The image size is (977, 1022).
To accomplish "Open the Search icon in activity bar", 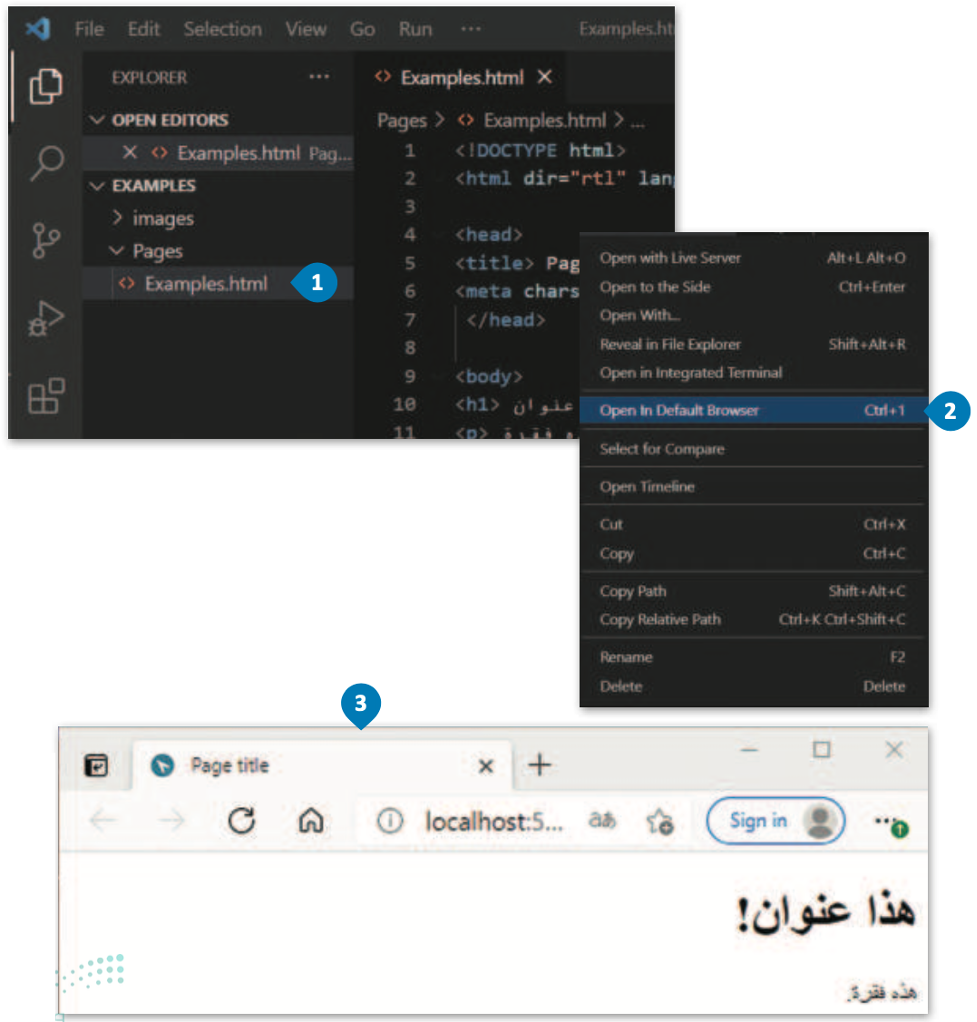I will (x=47, y=162).
